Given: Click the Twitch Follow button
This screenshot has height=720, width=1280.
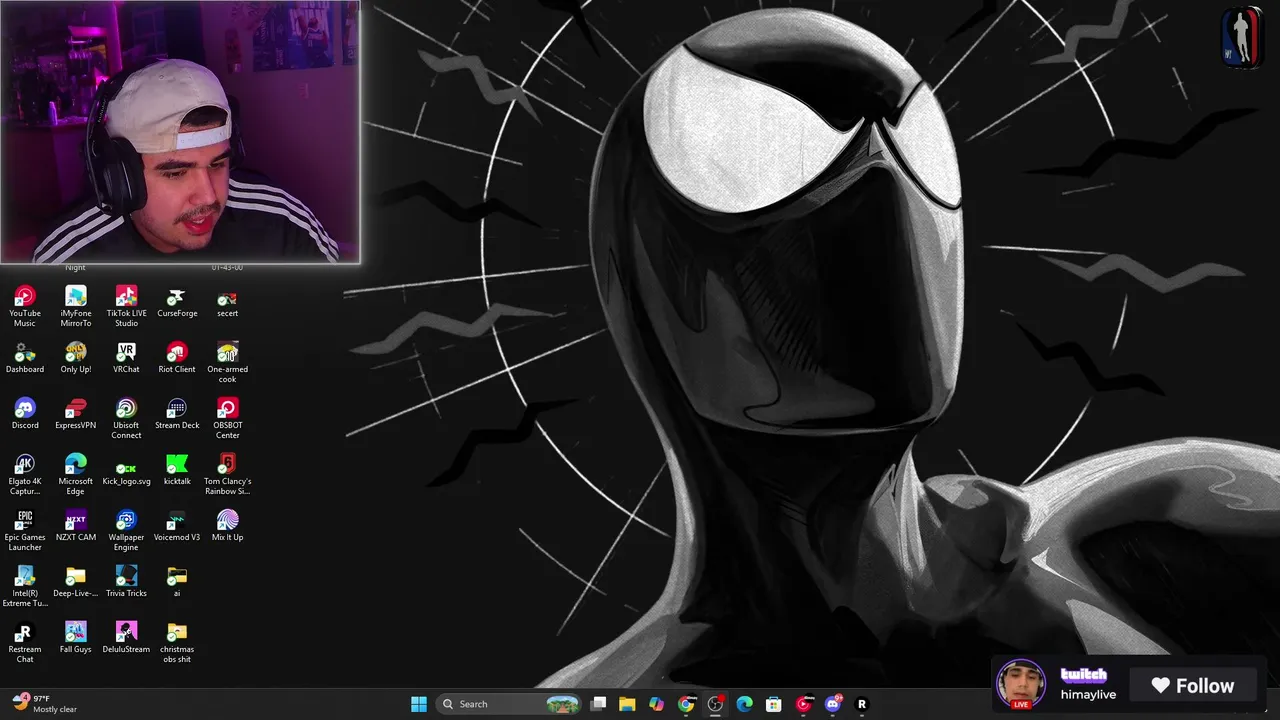Looking at the screenshot, I should click(1191, 686).
